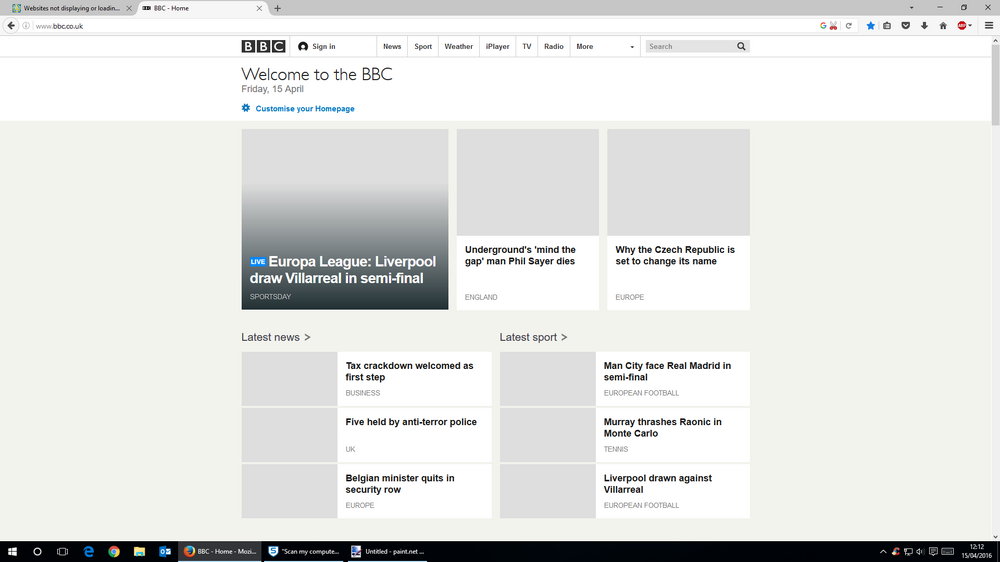The width and height of the screenshot is (1000, 562).
Task: Reload the current page
Action: pos(849,26)
